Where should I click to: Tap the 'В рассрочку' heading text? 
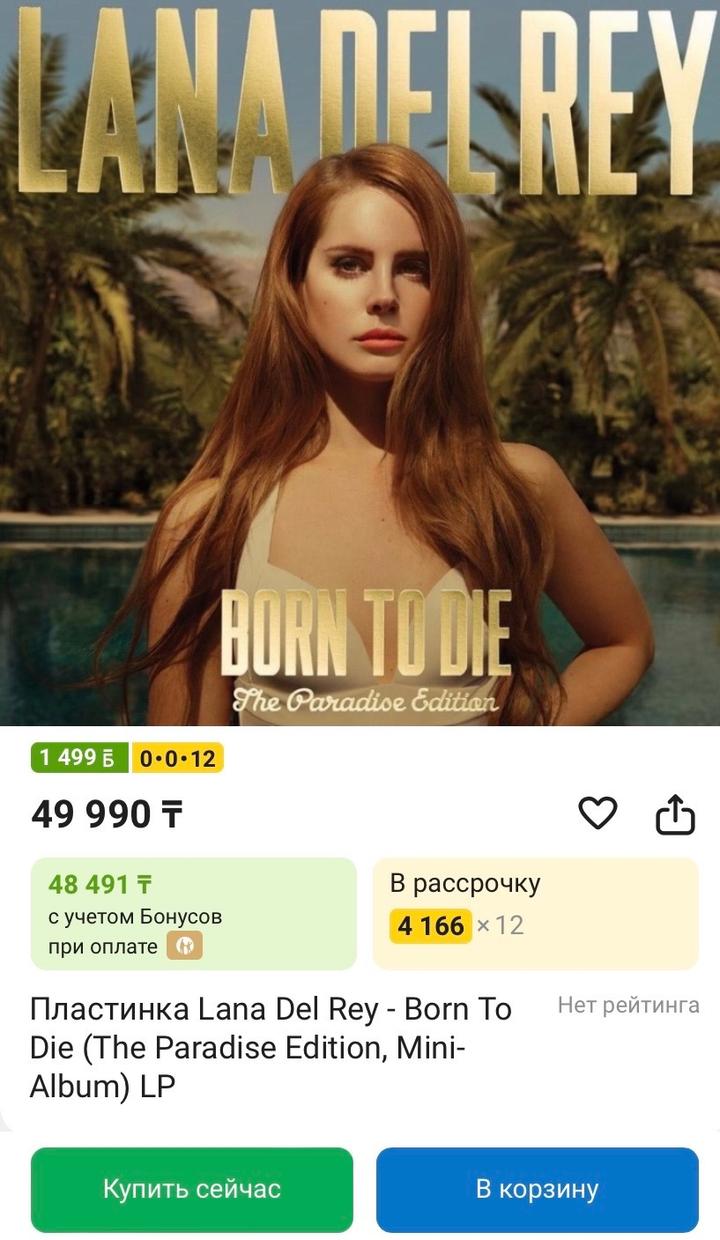click(x=465, y=883)
